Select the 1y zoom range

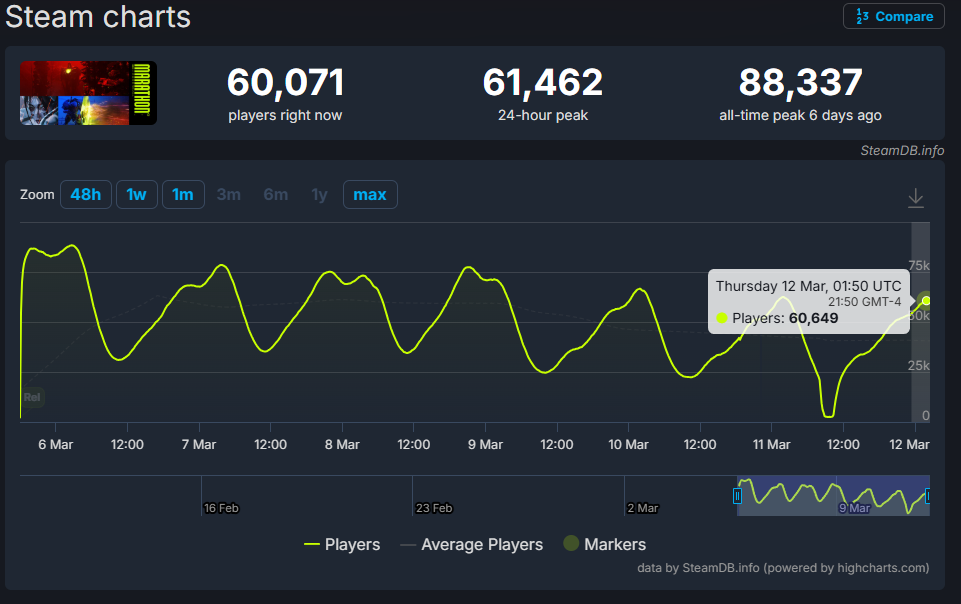pos(319,195)
